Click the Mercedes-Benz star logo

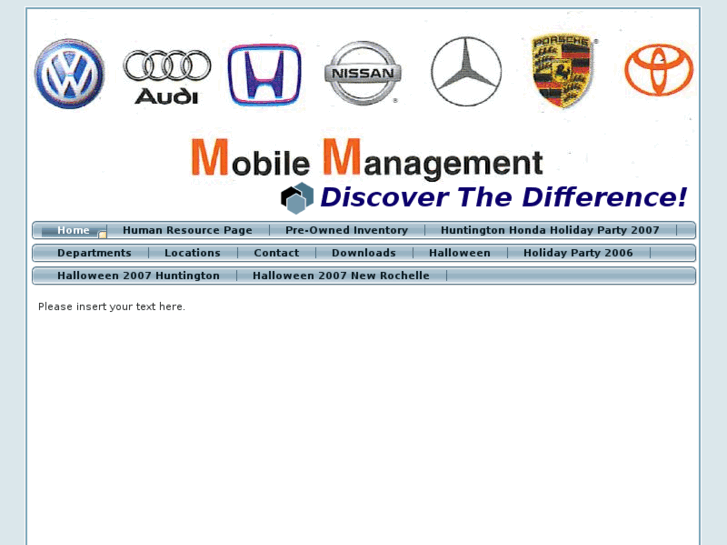466,71
